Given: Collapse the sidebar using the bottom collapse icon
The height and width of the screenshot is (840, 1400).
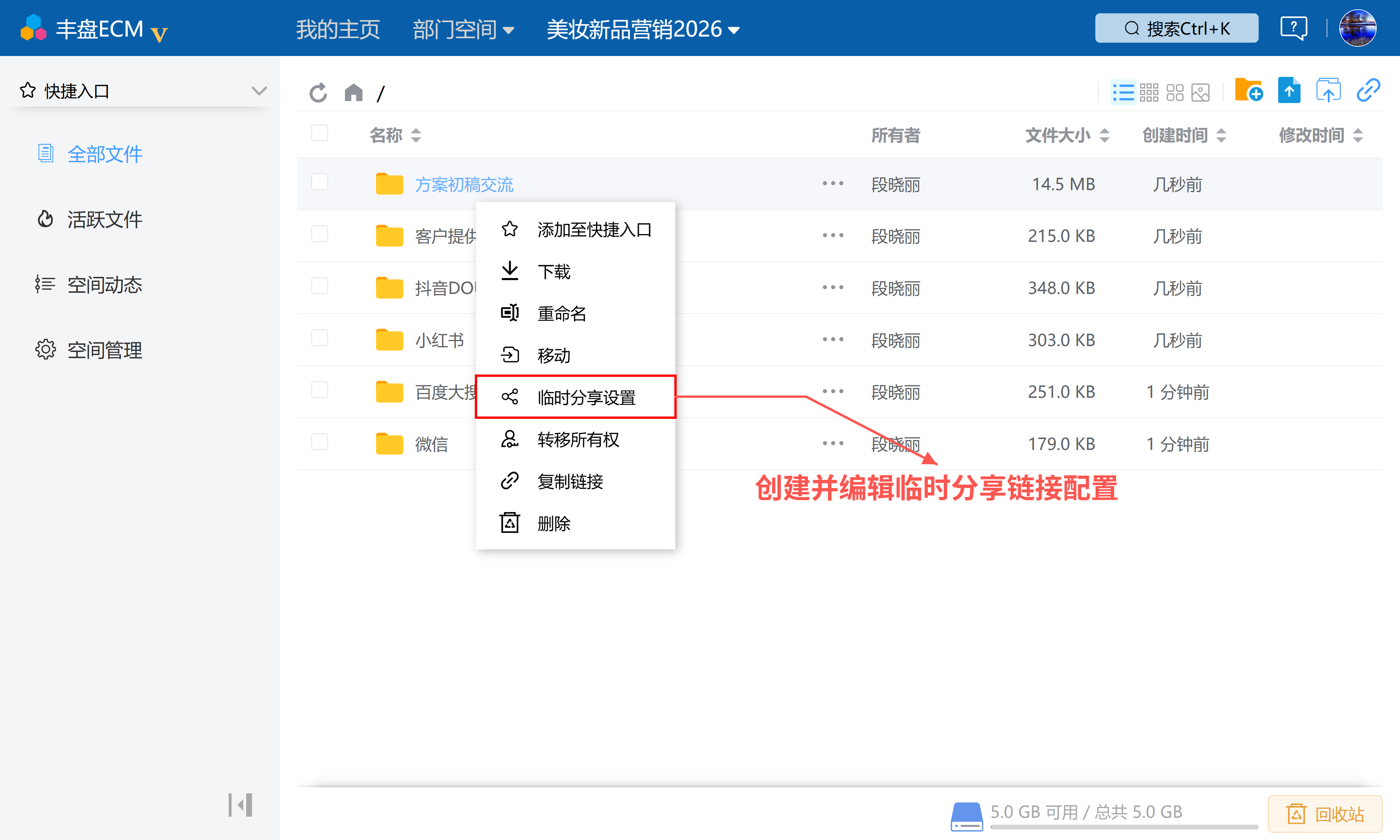Looking at the screenshot, I should (x=240, y=804).
